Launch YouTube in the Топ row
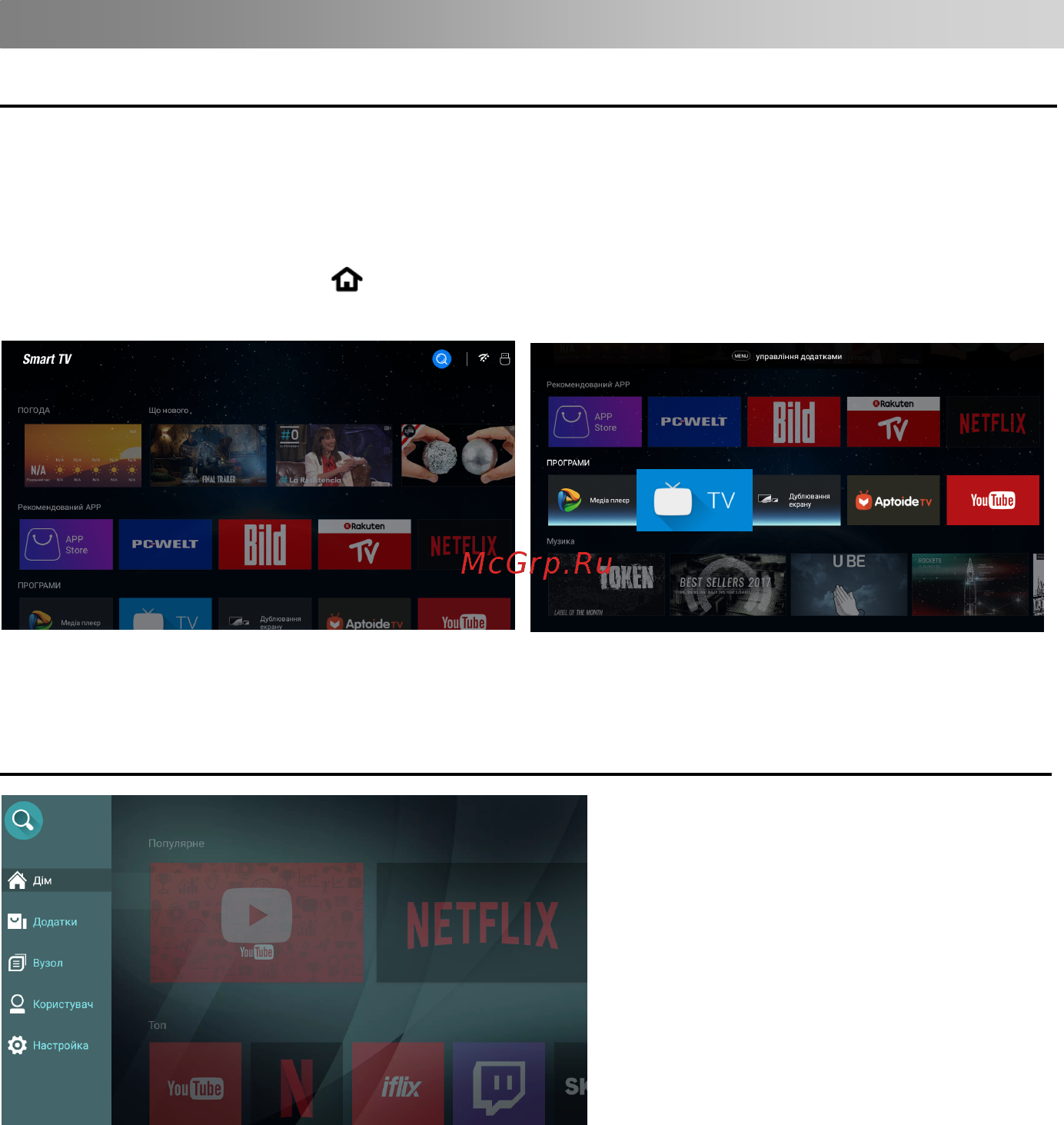The width and height of the screenshot is (1064, 1125). point(195,1083)
